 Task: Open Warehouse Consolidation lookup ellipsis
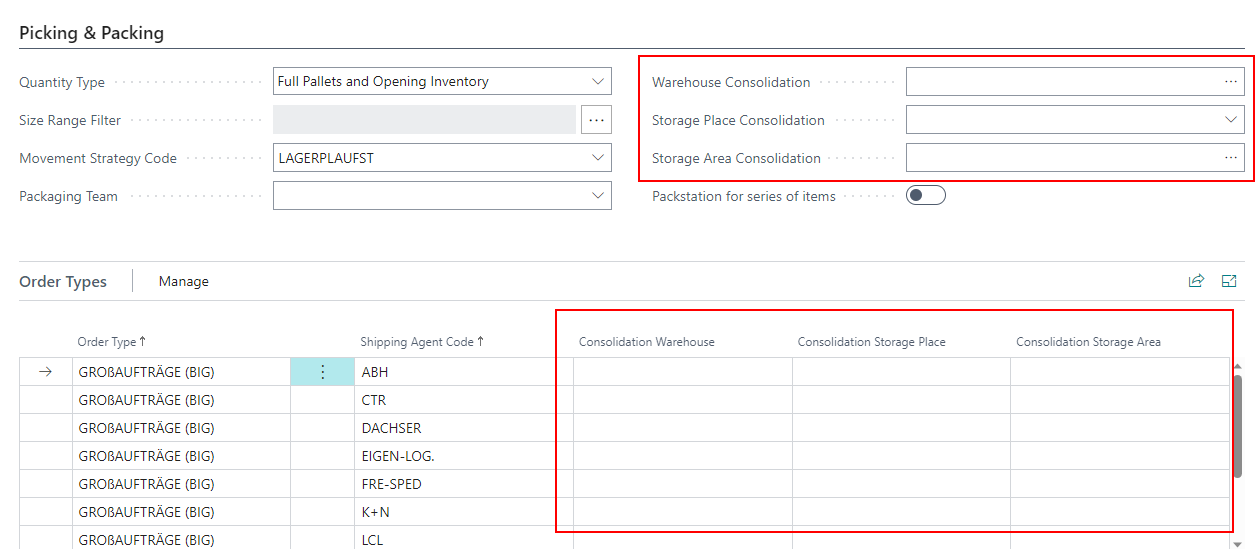point(1230,82)
